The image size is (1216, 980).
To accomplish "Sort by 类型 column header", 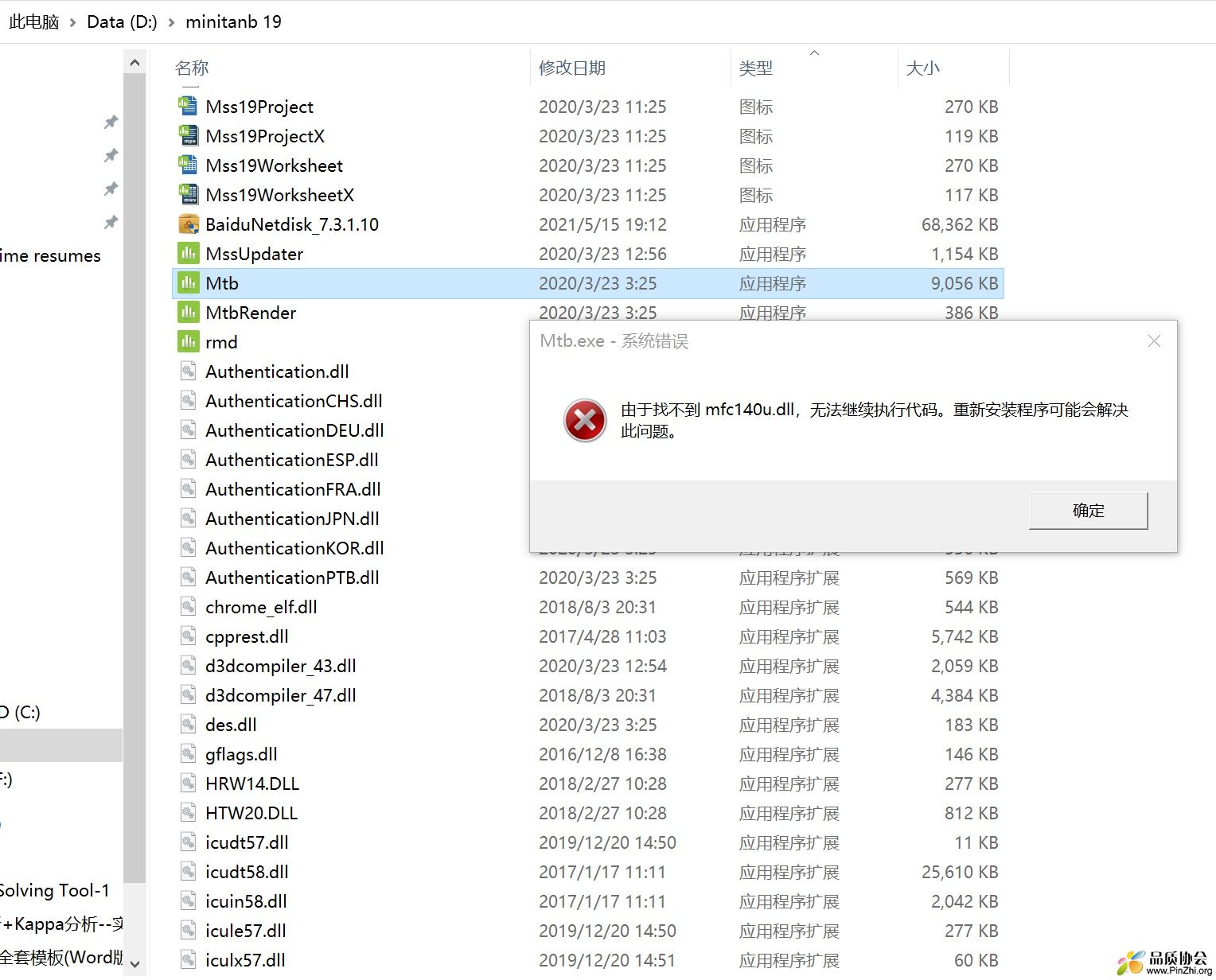I will click(x=755, y=68).
